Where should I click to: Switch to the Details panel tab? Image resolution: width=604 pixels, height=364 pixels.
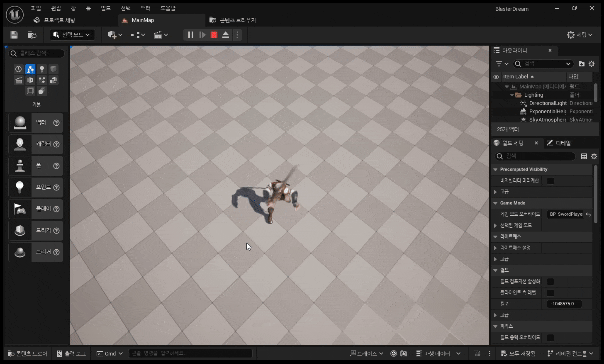coord(559,143)
